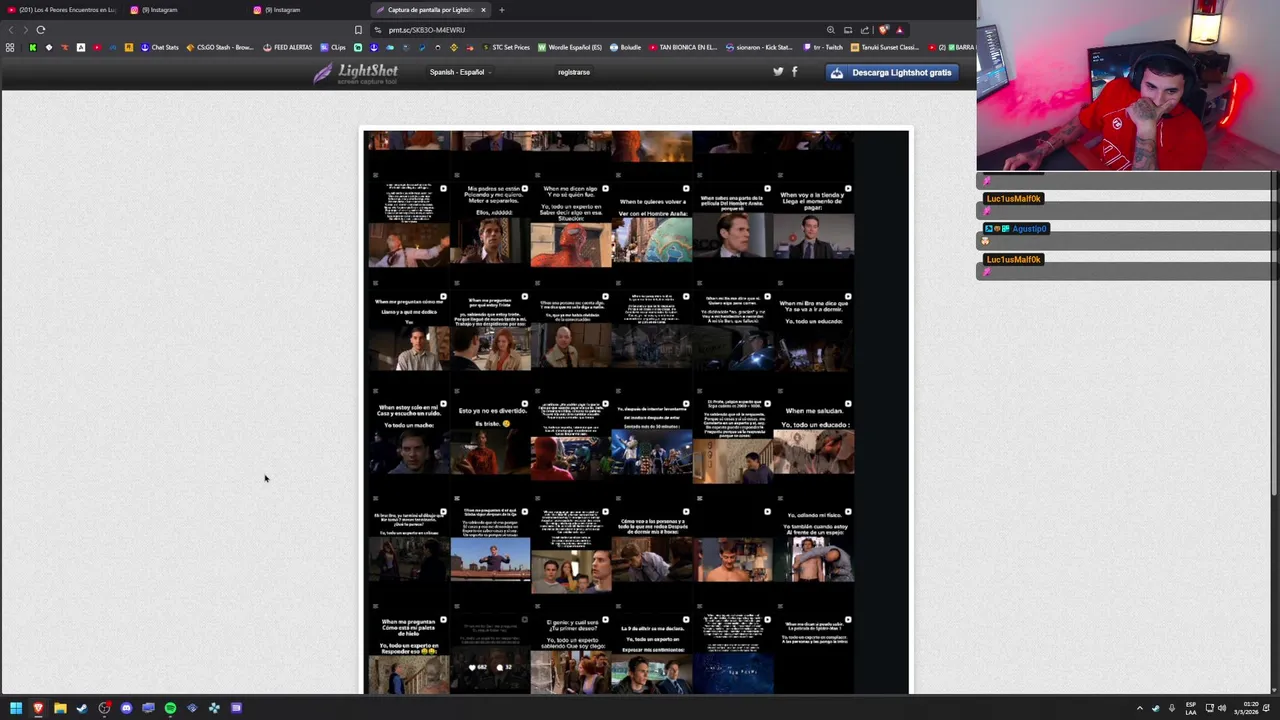Screen dimensions: 1280x720
Task: Open the YouTube tab about Peores Encuentros
Action: (x=62, y=10)
